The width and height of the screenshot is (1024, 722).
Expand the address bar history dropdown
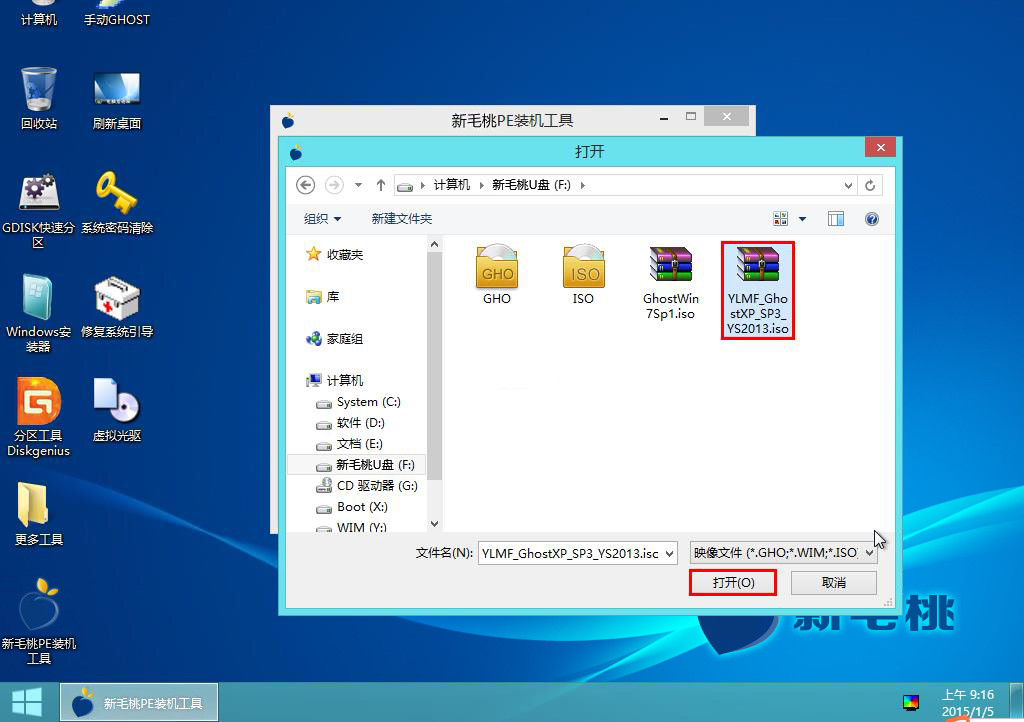click(848, 185)
